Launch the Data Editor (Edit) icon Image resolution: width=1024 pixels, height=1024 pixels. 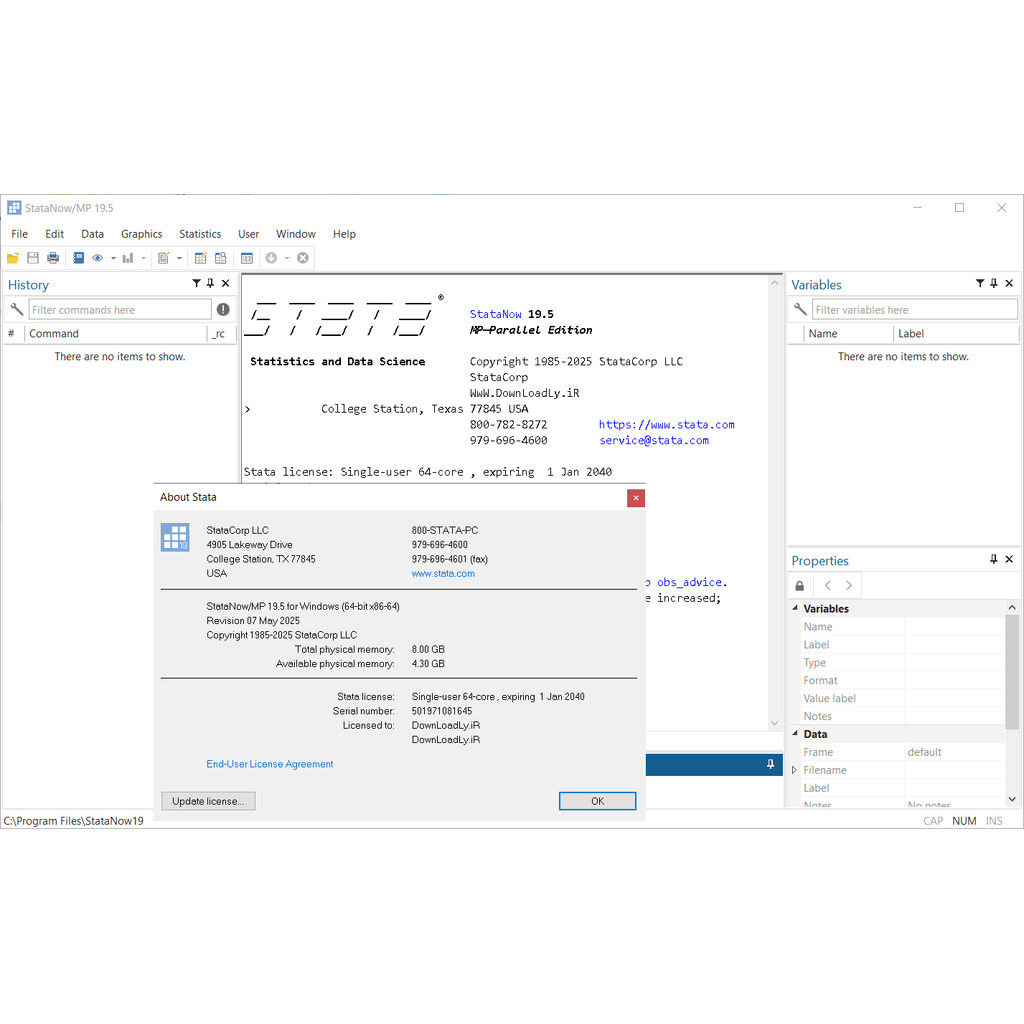click(200, 258)
